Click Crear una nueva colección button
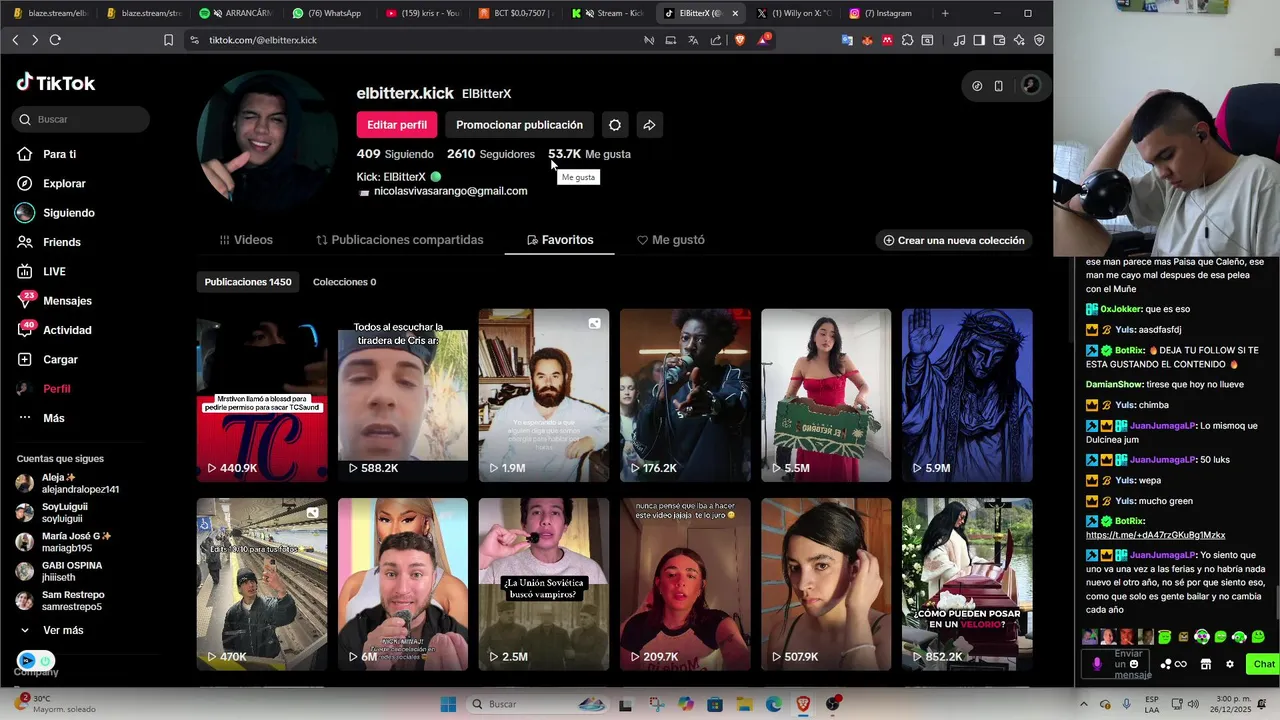This screenshot has width=1280, height=720. pyautogui.click(x=953, y=241)
